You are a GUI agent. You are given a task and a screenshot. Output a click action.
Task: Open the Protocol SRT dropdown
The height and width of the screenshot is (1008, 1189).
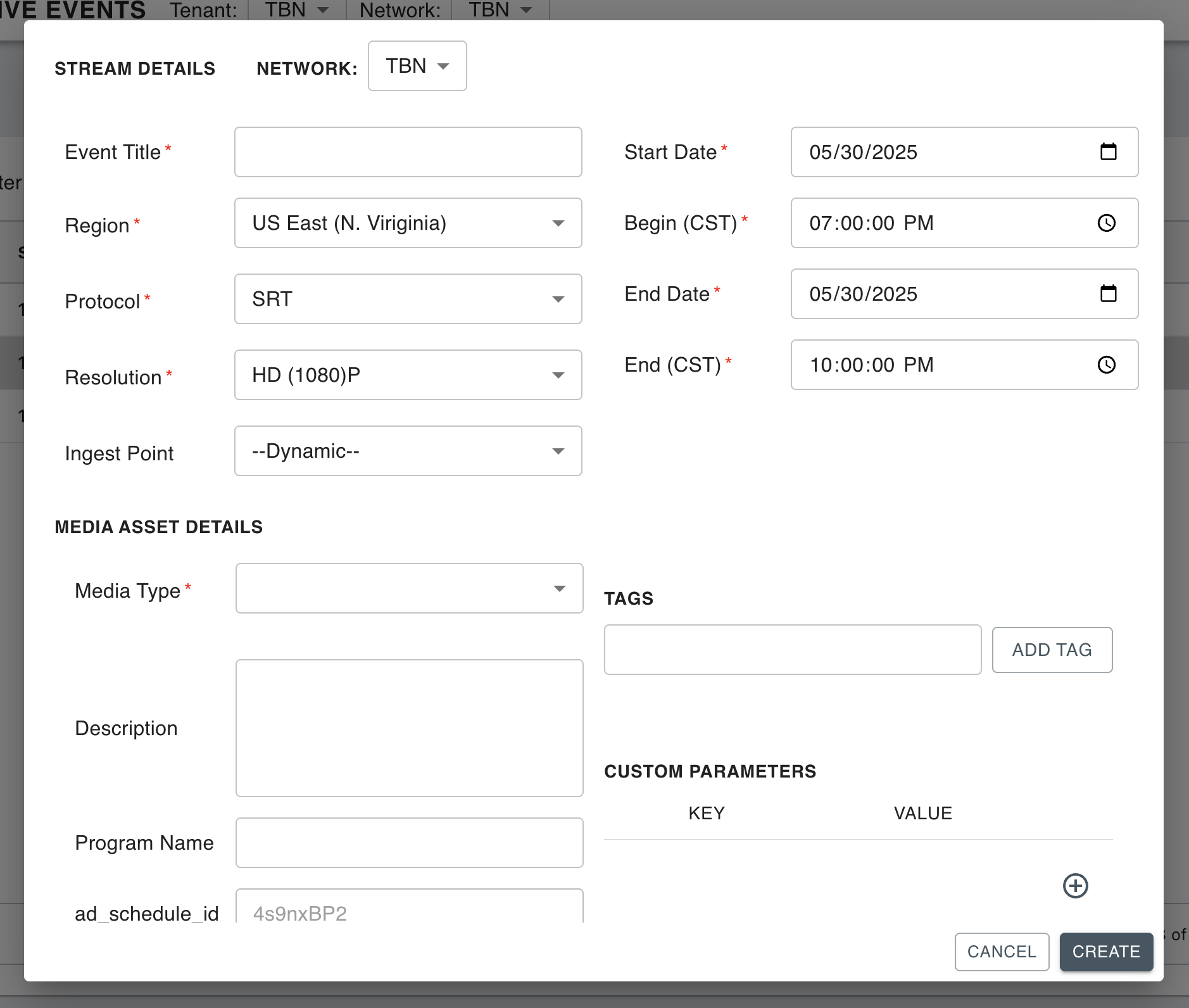[408, 299]
